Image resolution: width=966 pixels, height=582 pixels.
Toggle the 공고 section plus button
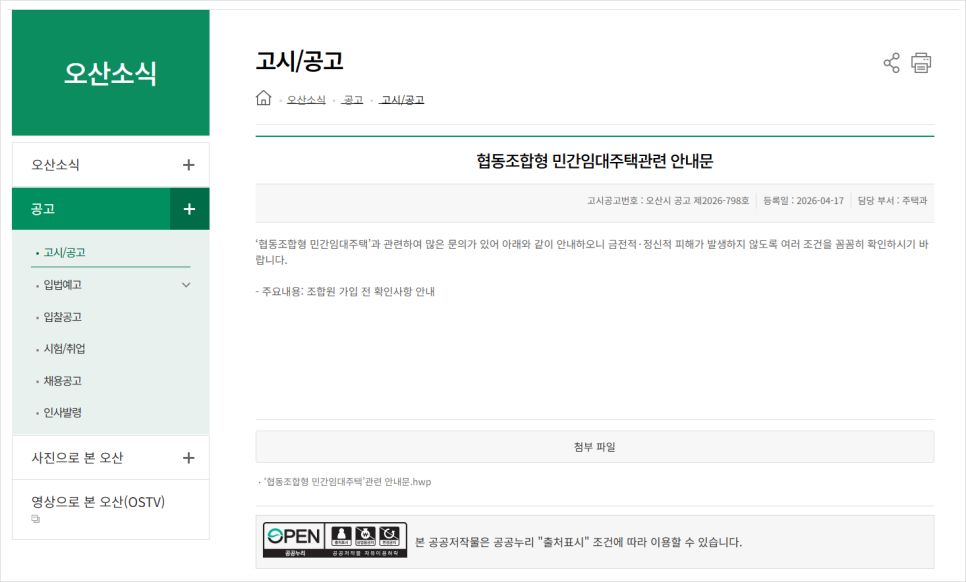tap(189, 209)
